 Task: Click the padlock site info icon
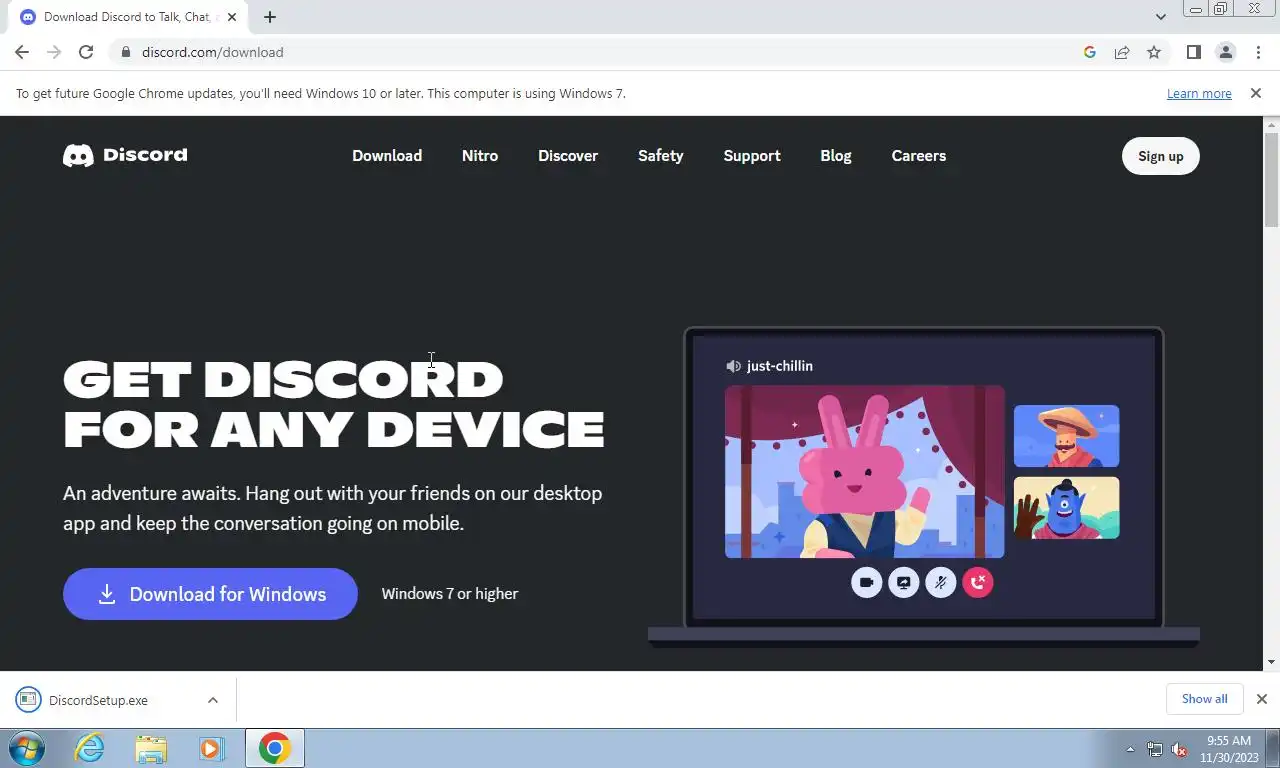[x=125, y=52]
